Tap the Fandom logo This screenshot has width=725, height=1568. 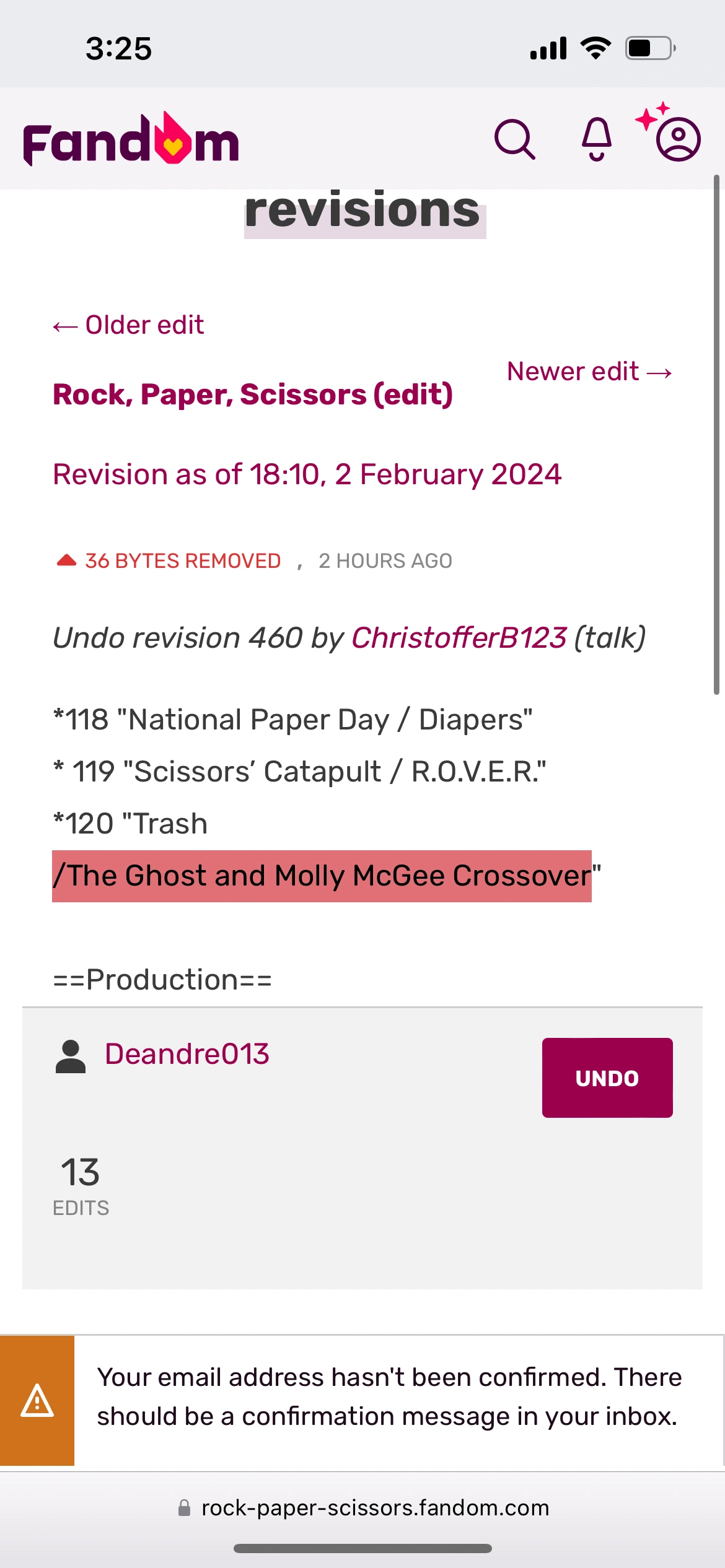[x=131, y=140]
